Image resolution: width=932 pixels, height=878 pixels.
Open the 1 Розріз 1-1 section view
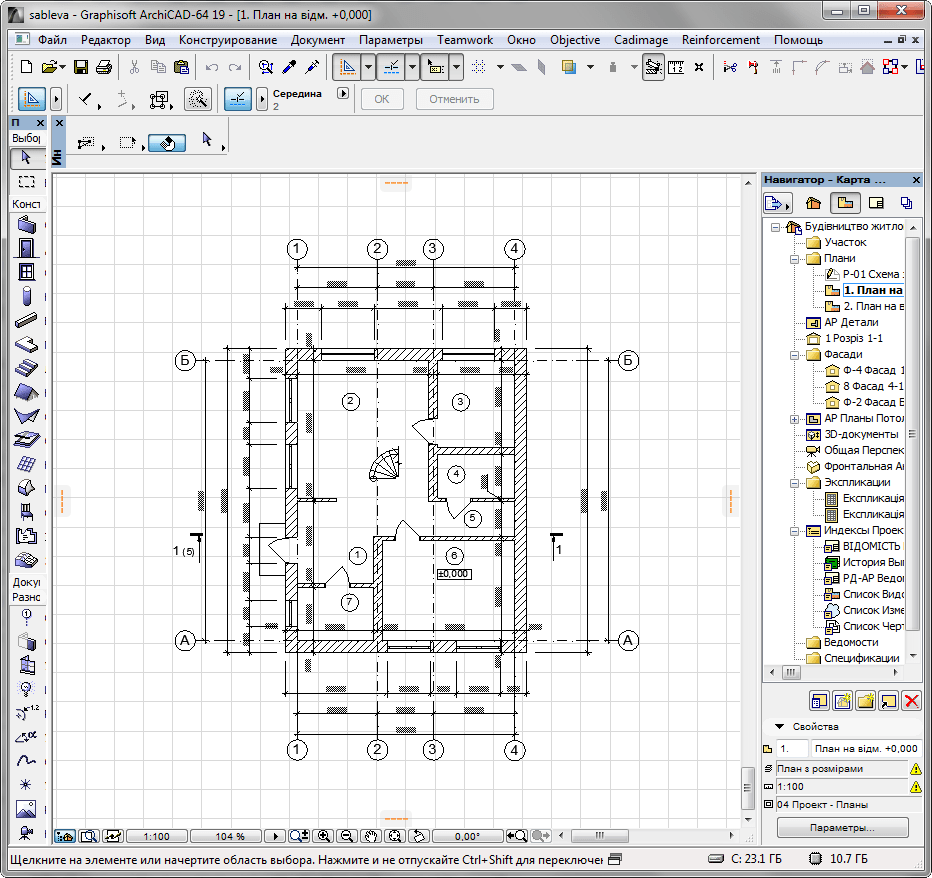(850, 338)
